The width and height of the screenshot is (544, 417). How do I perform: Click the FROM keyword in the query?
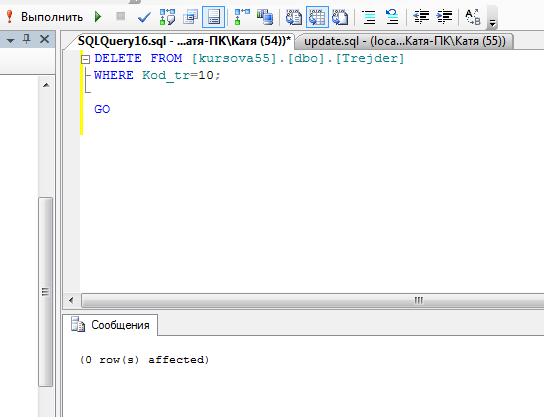(166, 58)
